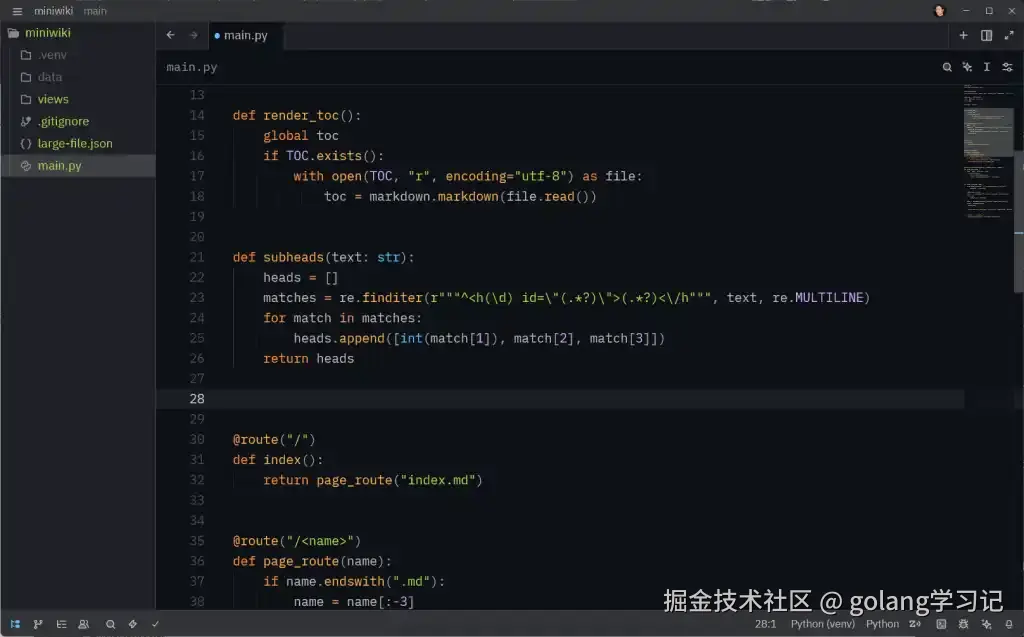Toggle selections menu text-cursor icon
Image resolution: width=1024 pixels, height=637 pixels.
pos(987,67)
